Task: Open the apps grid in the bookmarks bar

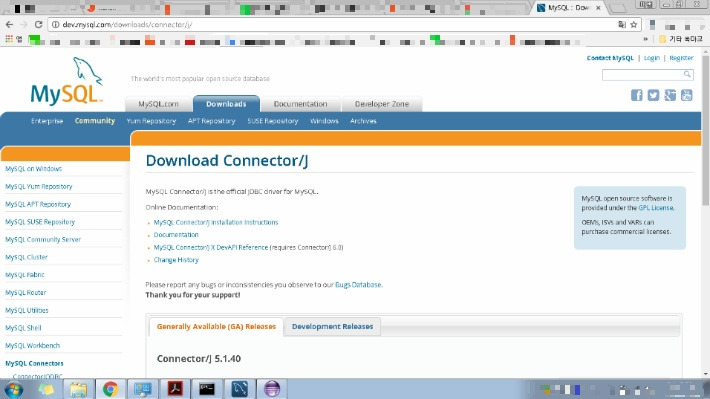Action: (x=9, y=39)
